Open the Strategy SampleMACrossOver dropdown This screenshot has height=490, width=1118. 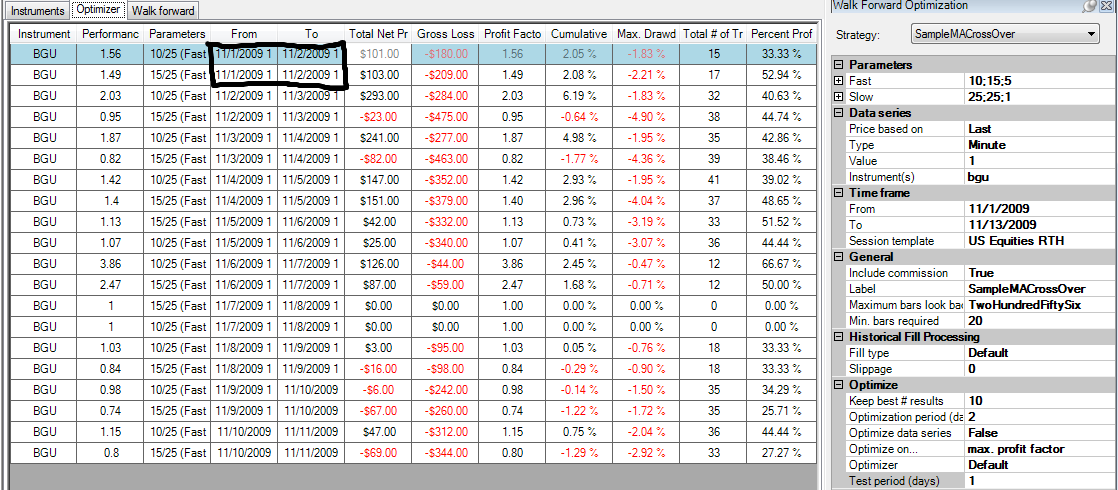click(x=1006, y=34)
